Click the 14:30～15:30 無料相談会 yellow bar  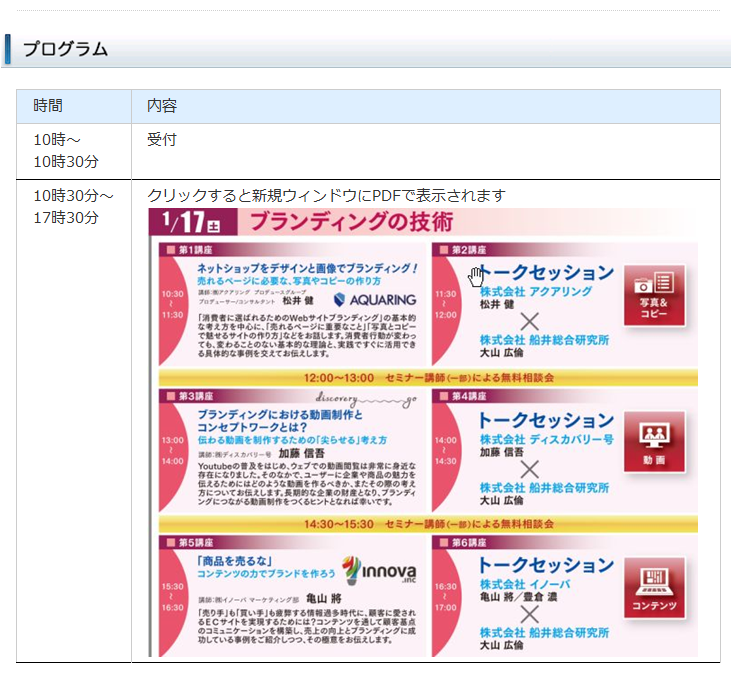click(x=428, y=524)
